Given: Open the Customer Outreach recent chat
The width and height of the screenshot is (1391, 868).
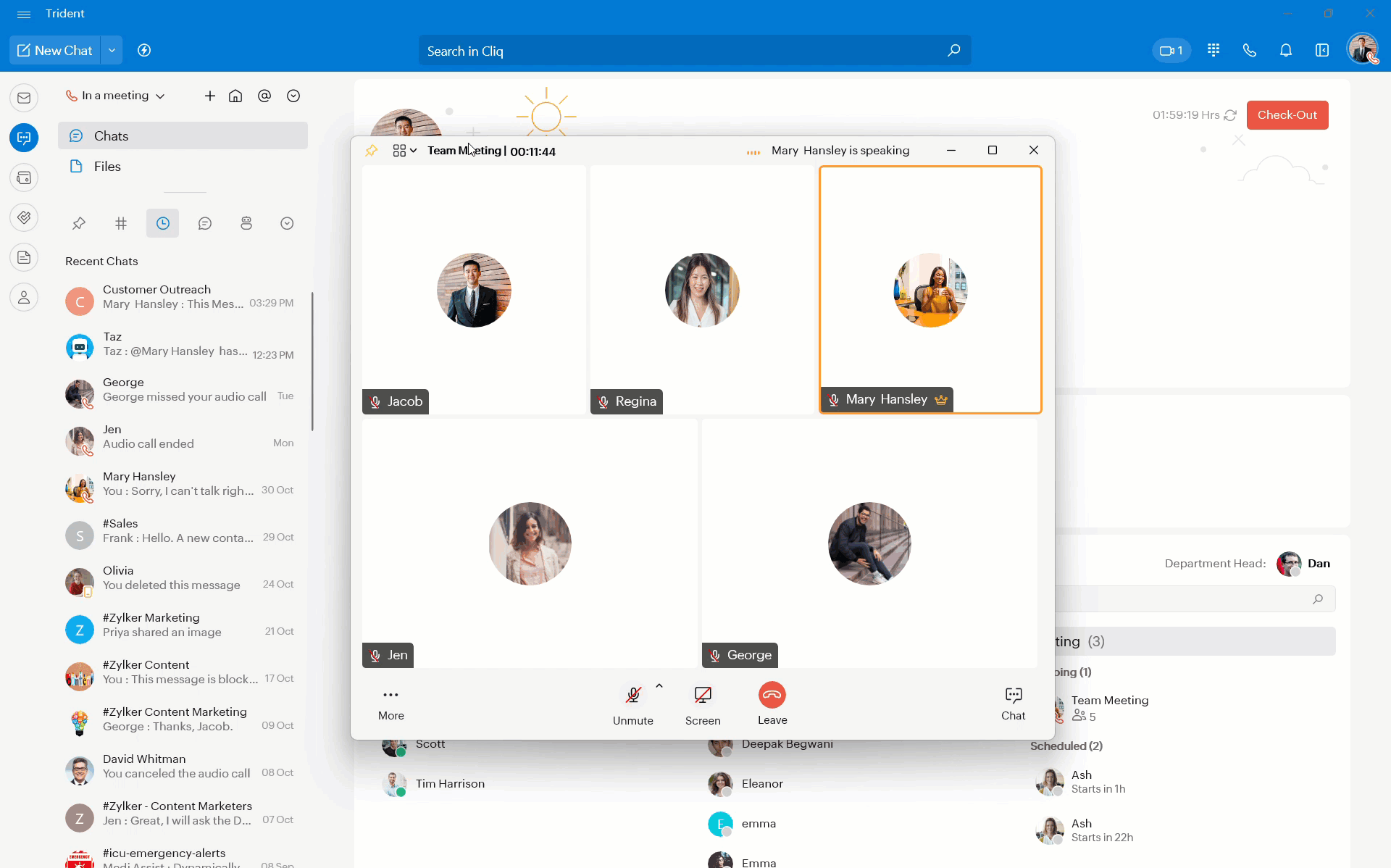Looking at the screenshot, I should [180, 297].
